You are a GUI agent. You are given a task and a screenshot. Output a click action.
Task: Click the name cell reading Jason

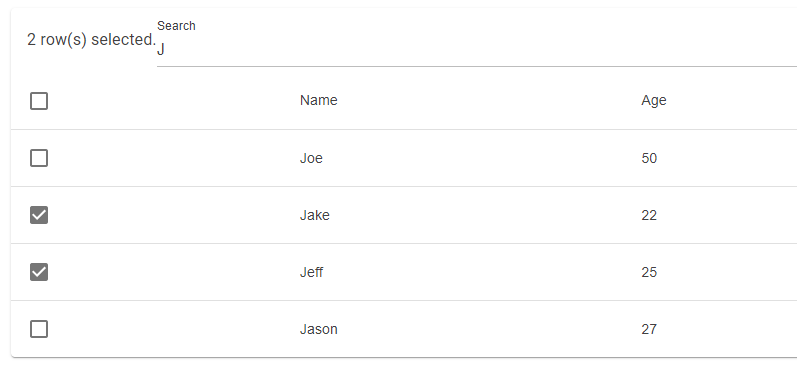tap(319, 329)
